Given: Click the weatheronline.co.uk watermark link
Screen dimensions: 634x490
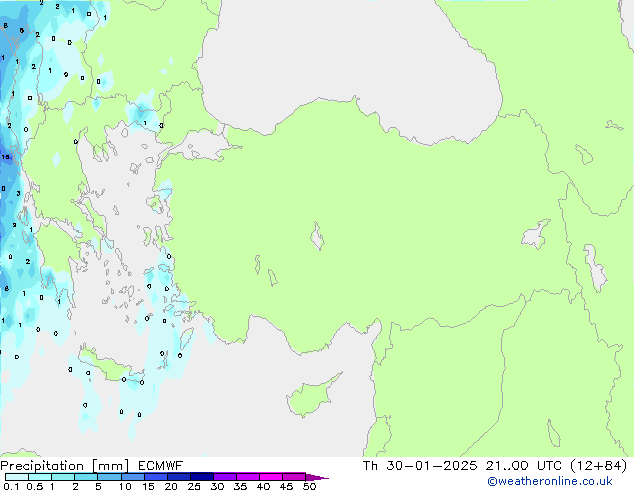Looking at the screenshot, I should tap(564, 481).
